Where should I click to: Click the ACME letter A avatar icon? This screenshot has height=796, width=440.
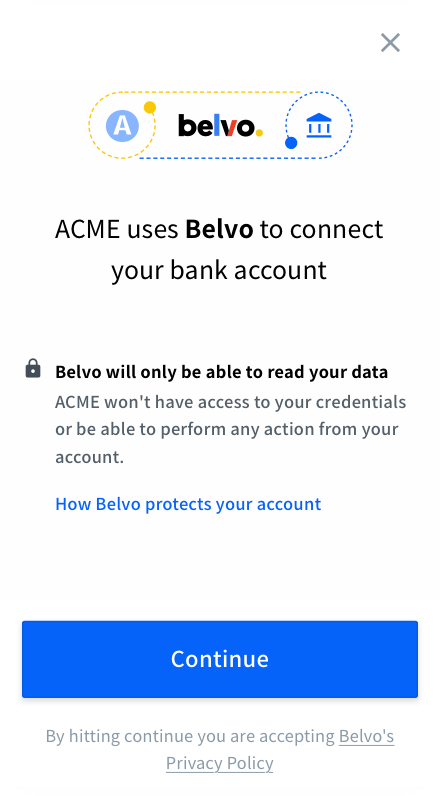122,125
